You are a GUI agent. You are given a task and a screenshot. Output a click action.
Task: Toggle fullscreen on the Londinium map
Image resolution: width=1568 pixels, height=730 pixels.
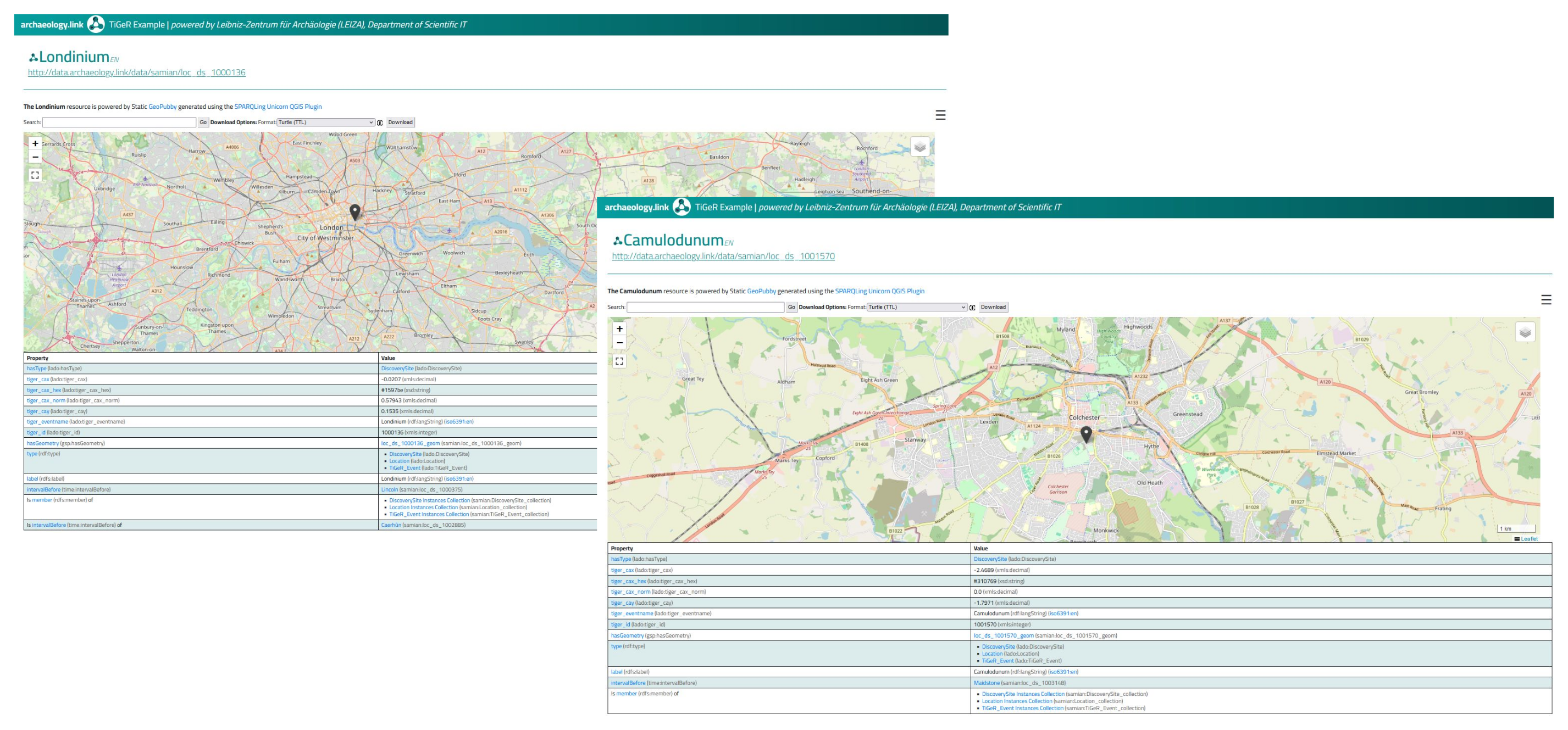[x=35, y=175]
